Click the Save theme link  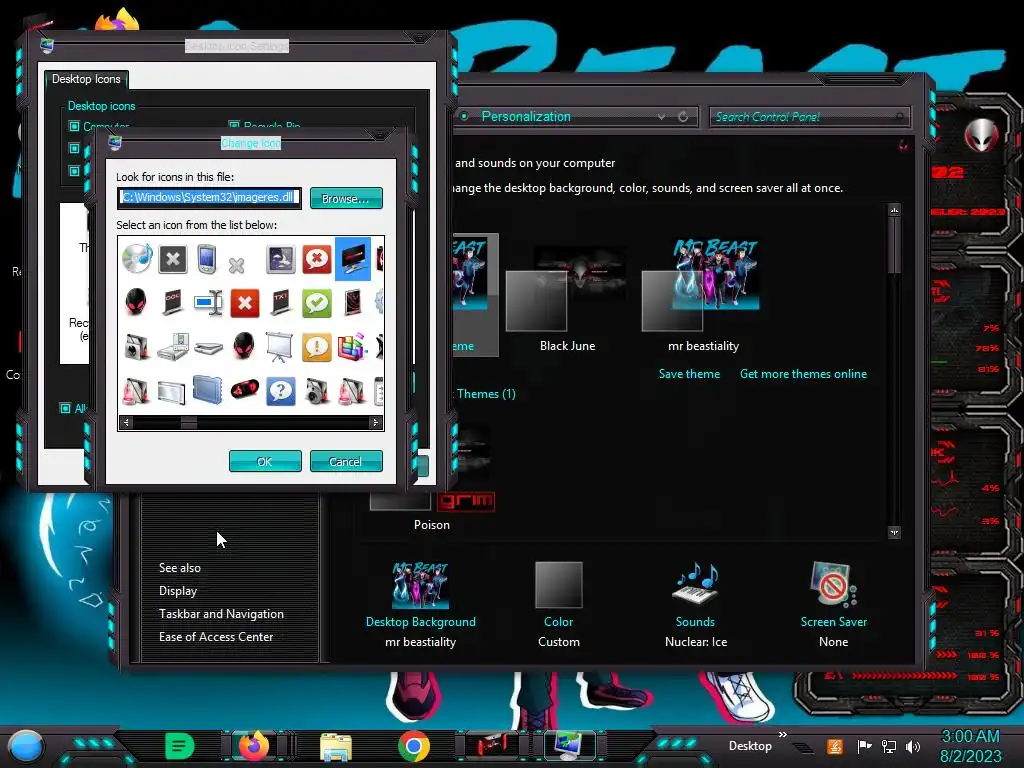tap(689, 374)
